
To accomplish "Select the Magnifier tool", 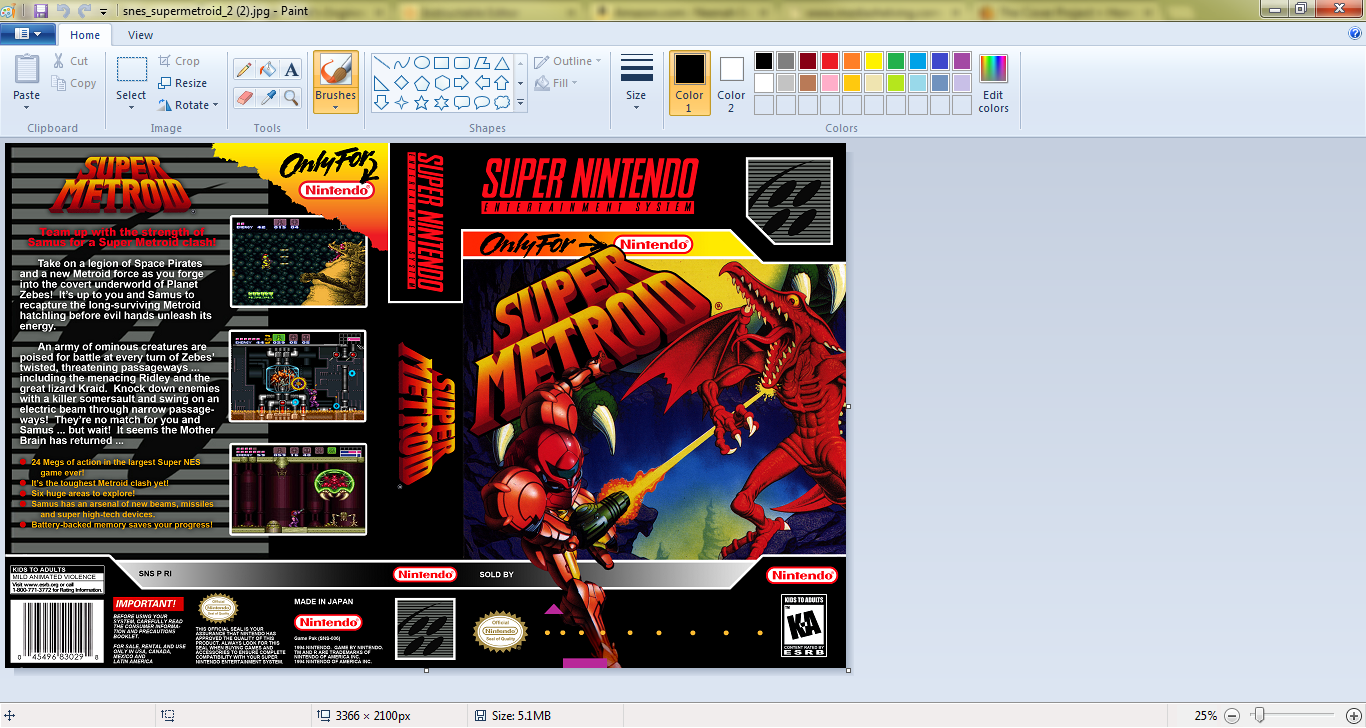I will (291, 97).
